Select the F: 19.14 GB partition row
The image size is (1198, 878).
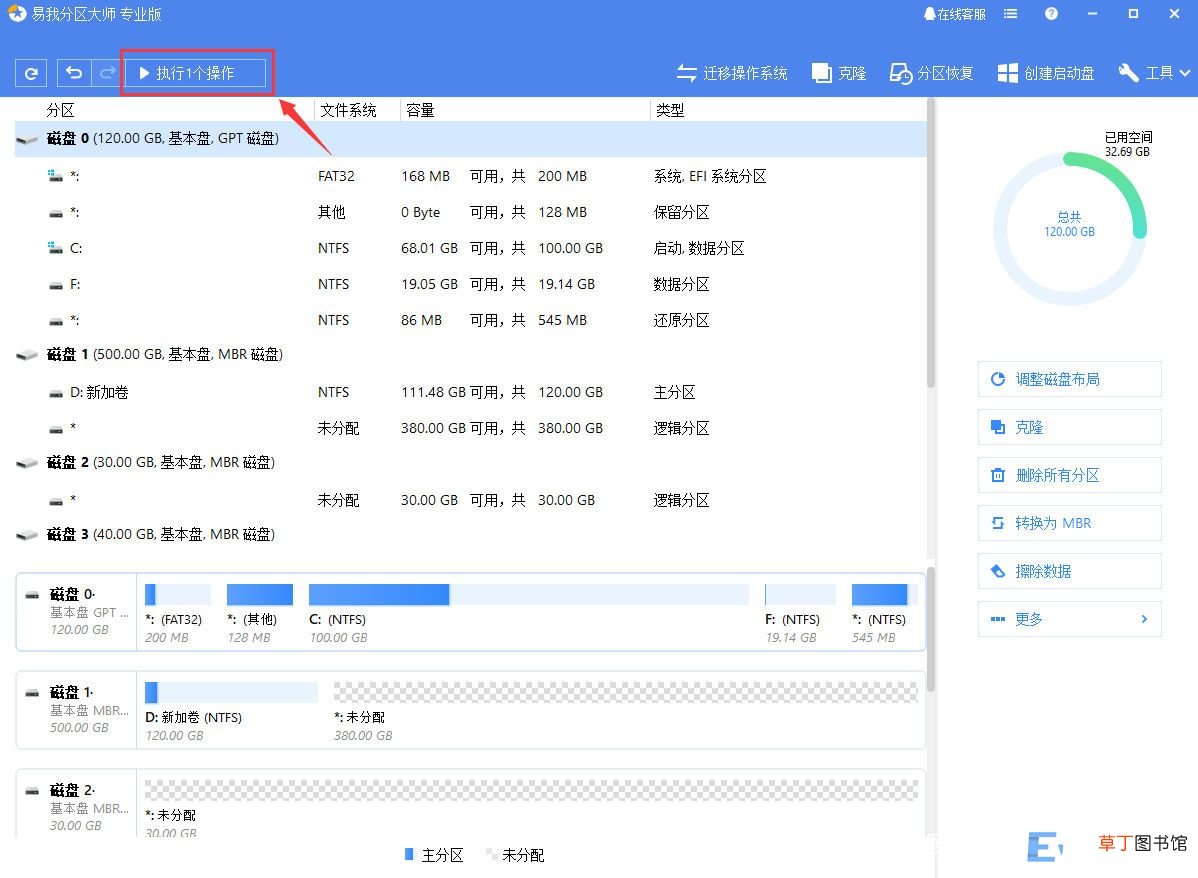pyautogui.click(x=471, y=284)
